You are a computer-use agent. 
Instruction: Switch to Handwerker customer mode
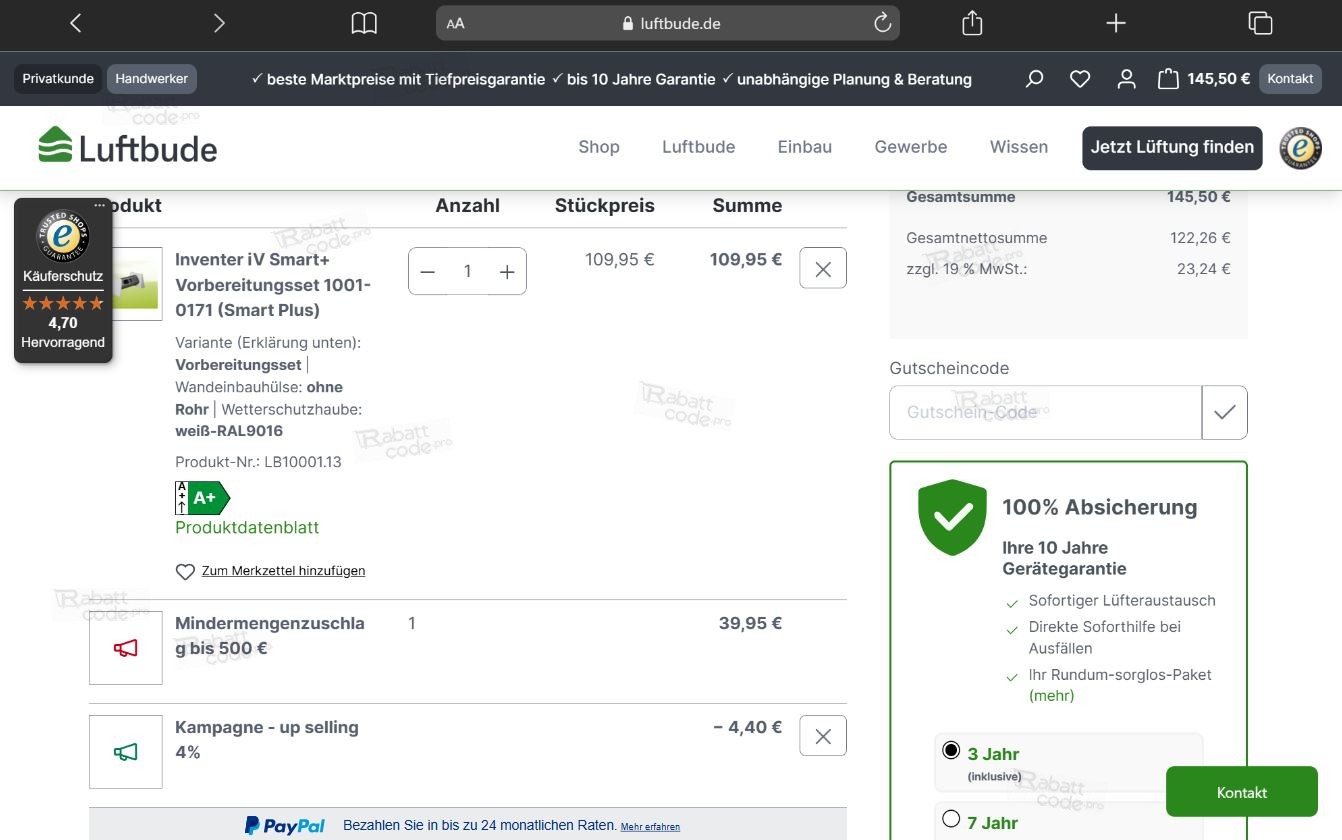151,78
